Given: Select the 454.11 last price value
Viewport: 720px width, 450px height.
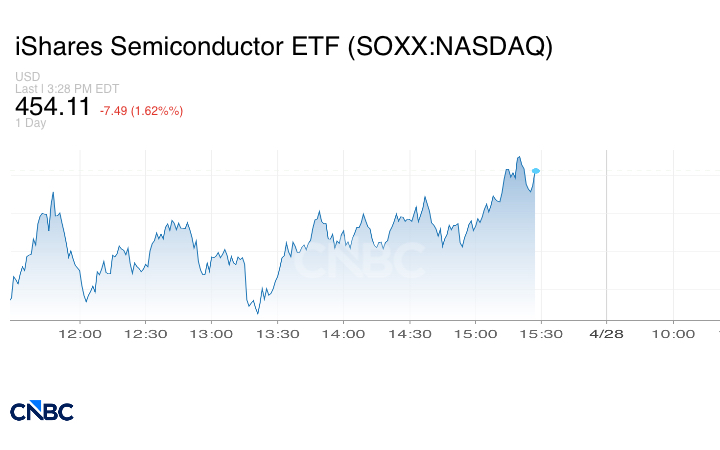Looking at the screenshot, I should coord(53,107).
